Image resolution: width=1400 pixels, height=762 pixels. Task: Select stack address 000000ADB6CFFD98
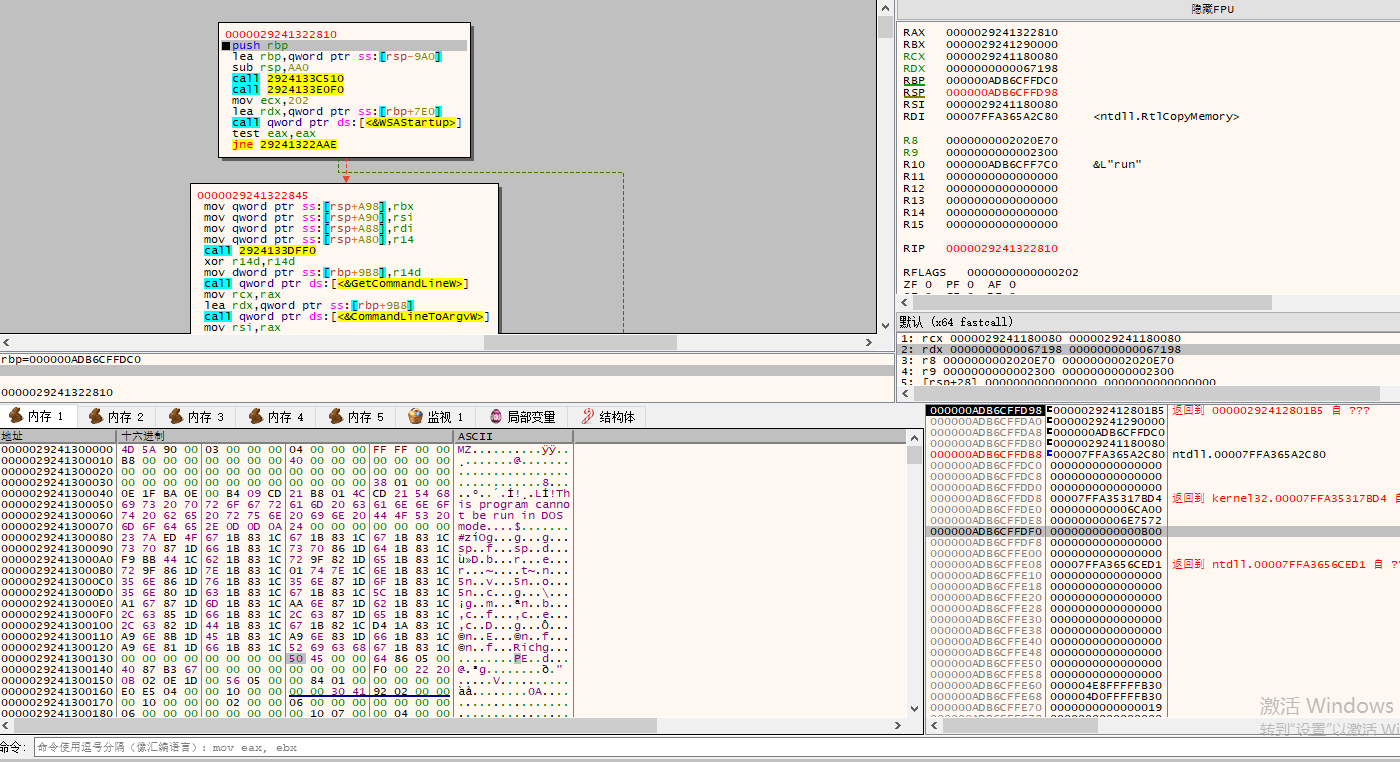[985, 411]
